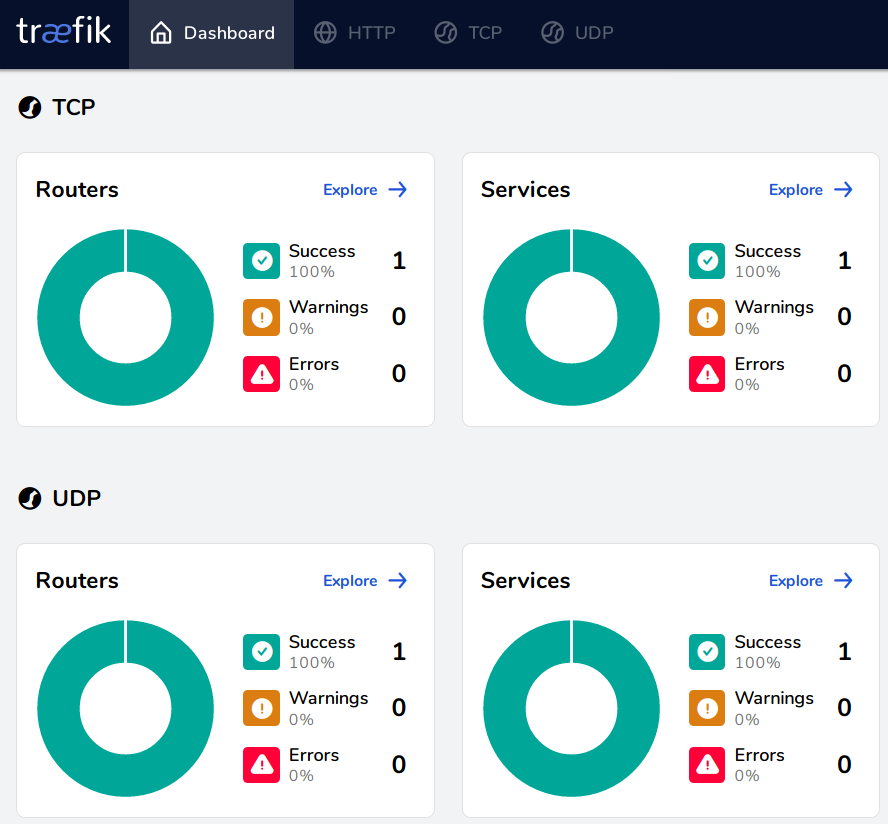Viewport: 888px width, 824px height.
Task: Click the UDP section header icon
Action: [x=30, y=498]
